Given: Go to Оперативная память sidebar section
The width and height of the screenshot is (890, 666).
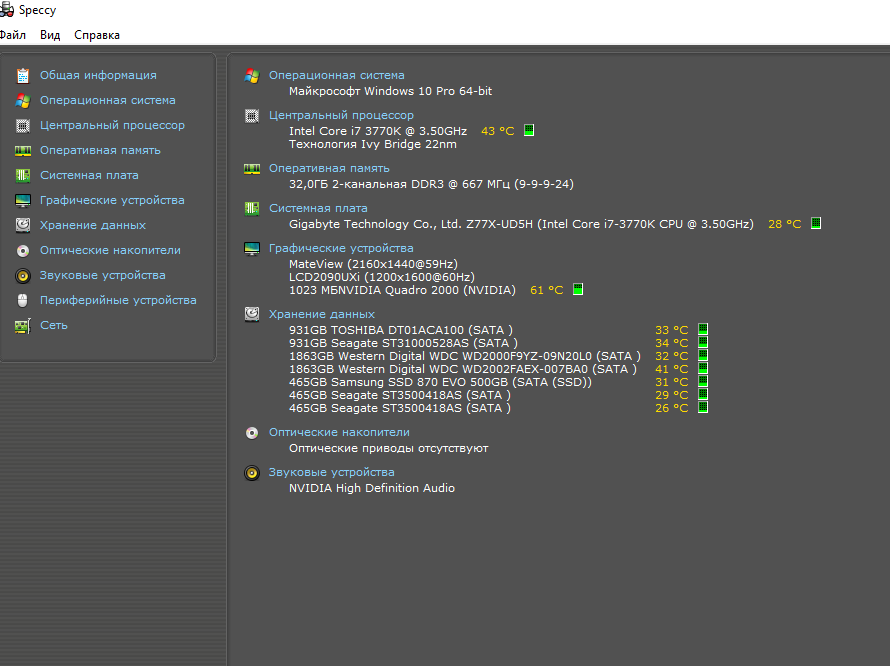Looking at the screenshot, I should (100, 150).
